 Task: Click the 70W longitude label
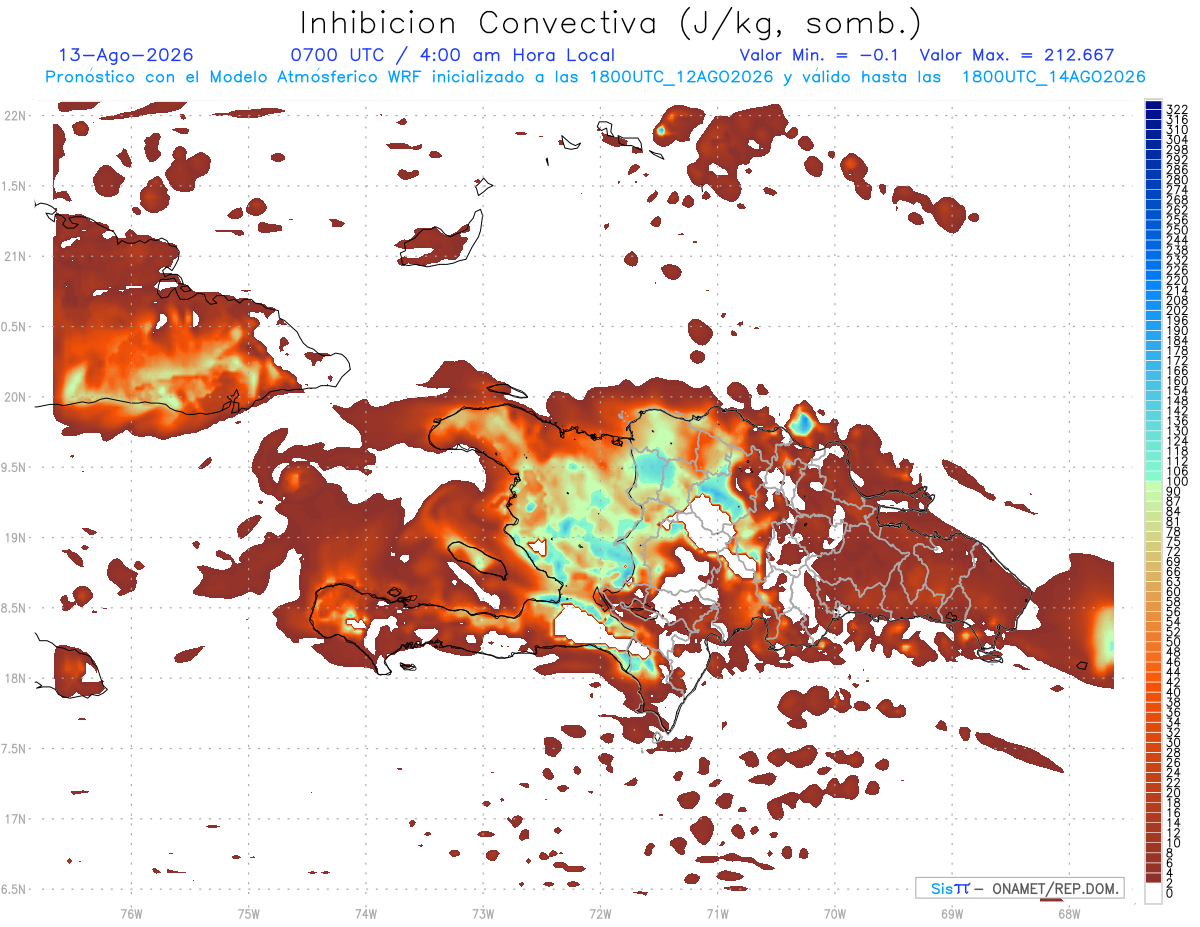pos(835,913)
